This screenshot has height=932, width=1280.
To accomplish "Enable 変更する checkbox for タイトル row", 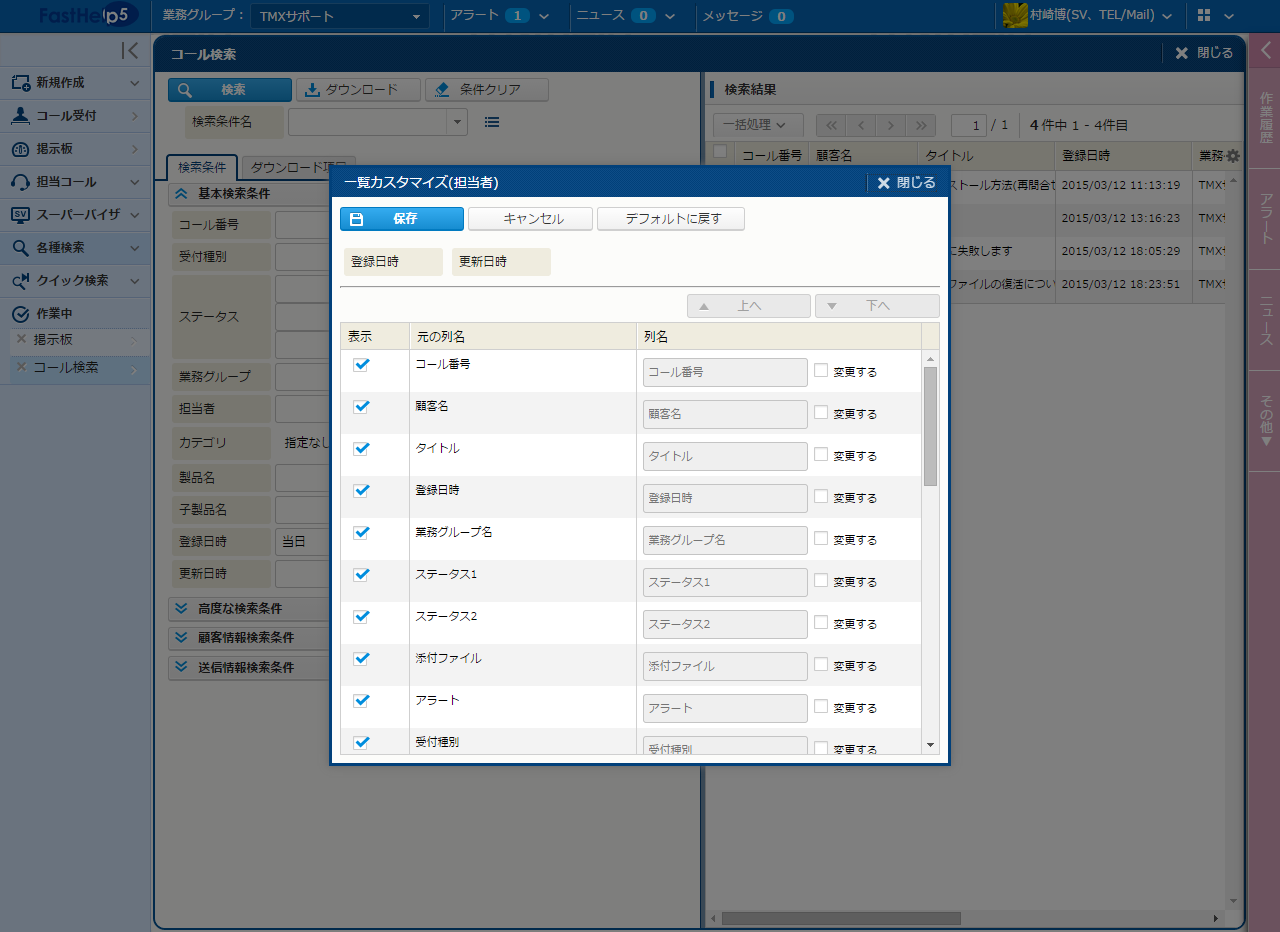I will pyautogui.click(x=821, y=454).
